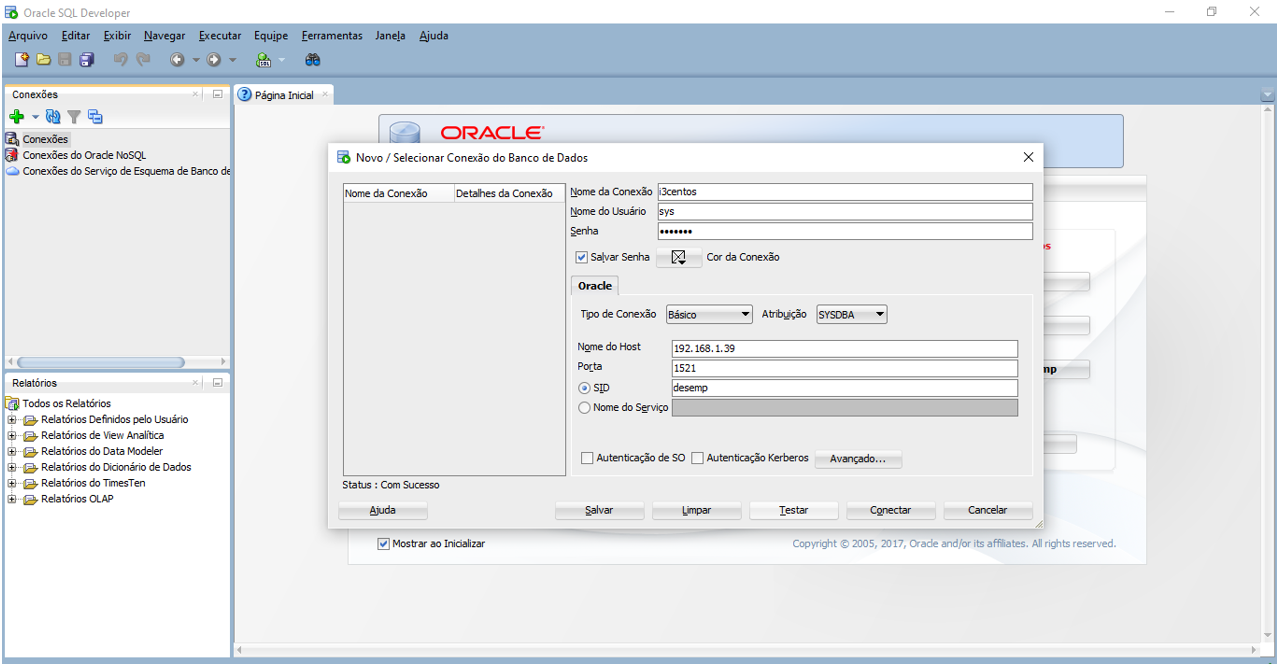This screenshot has width=1277, height=664.
Task: Click the Ajuda button in the dialog
Action: [x=383, y=510]
